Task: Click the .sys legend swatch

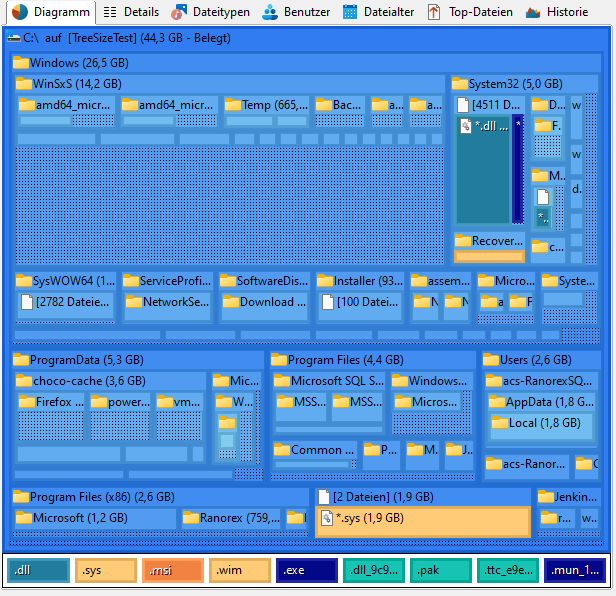Action: pos(106,570)
